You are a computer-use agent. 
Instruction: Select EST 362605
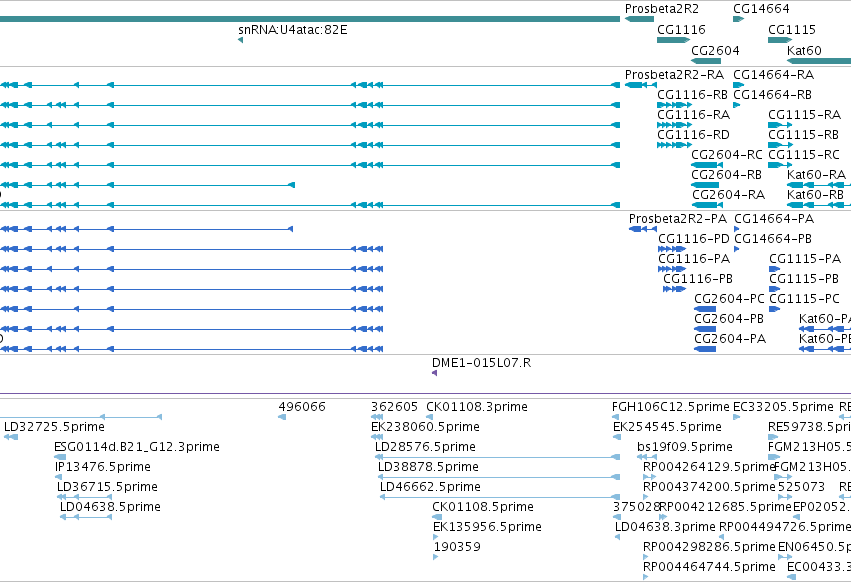(x=377, y=417)
